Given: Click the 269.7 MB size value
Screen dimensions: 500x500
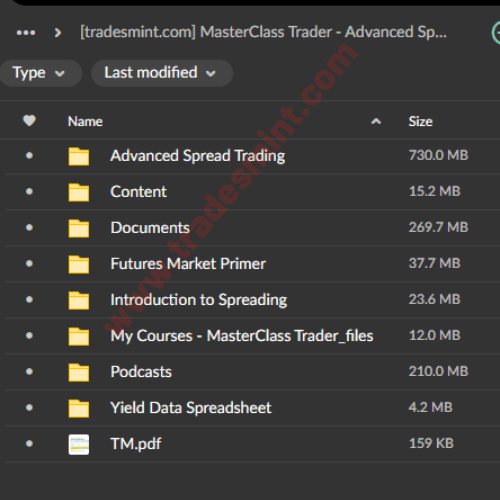Looking at the screenshot, I should tap(438, 227).
